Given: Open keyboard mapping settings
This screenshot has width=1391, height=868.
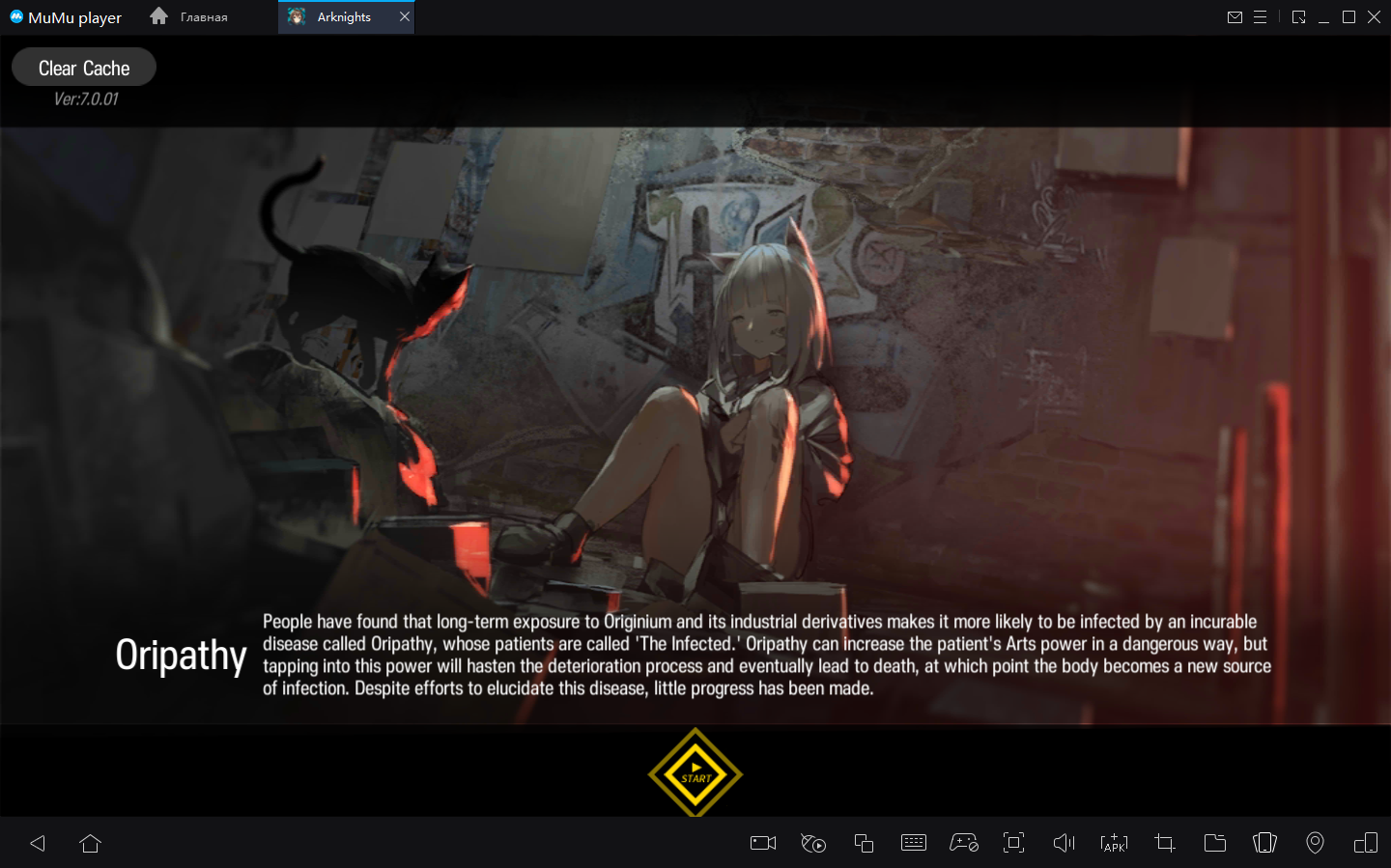Looking at the screenshot, I should tap(914, 843).
